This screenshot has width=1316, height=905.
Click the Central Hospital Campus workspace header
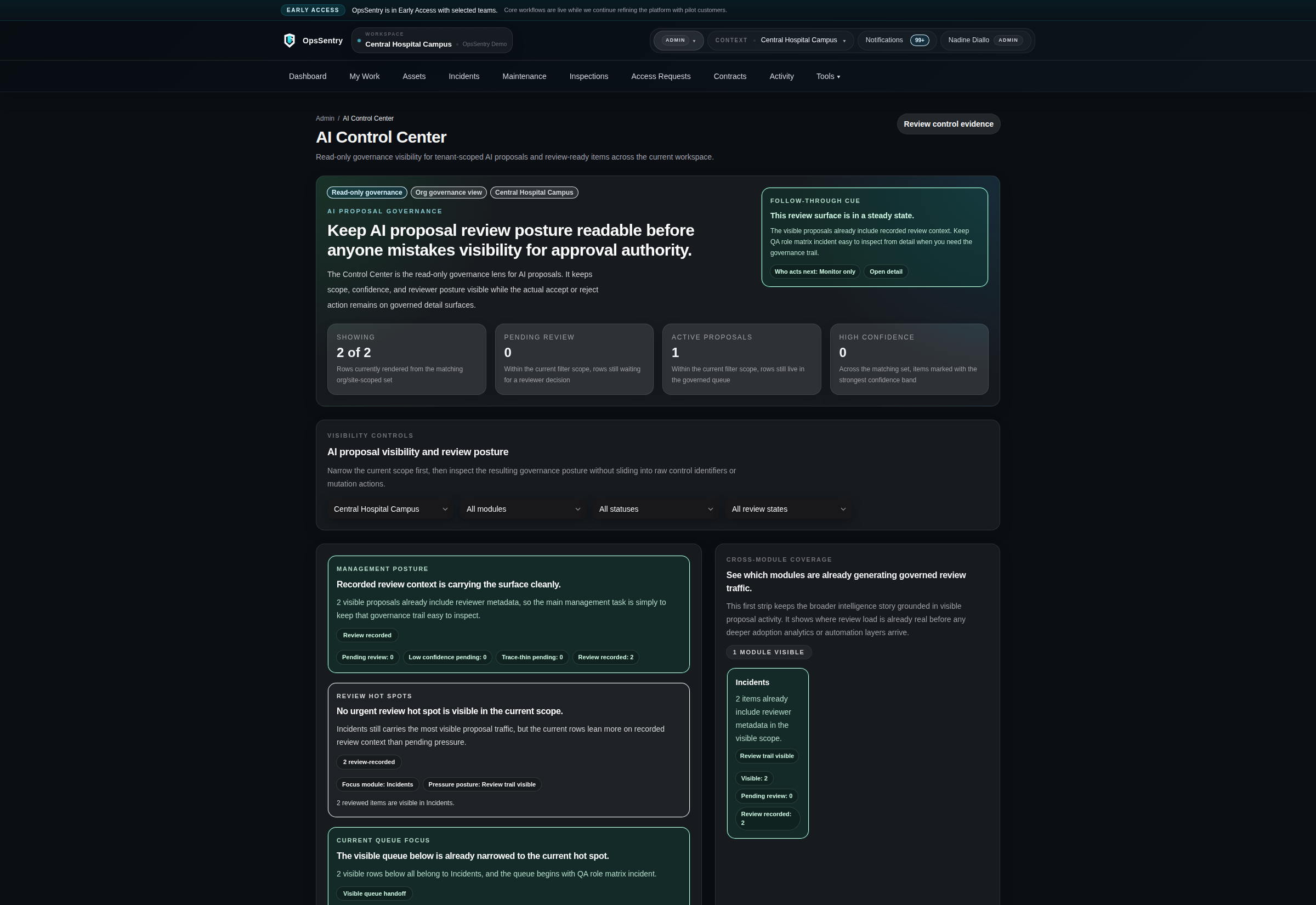tap(409, 44)
